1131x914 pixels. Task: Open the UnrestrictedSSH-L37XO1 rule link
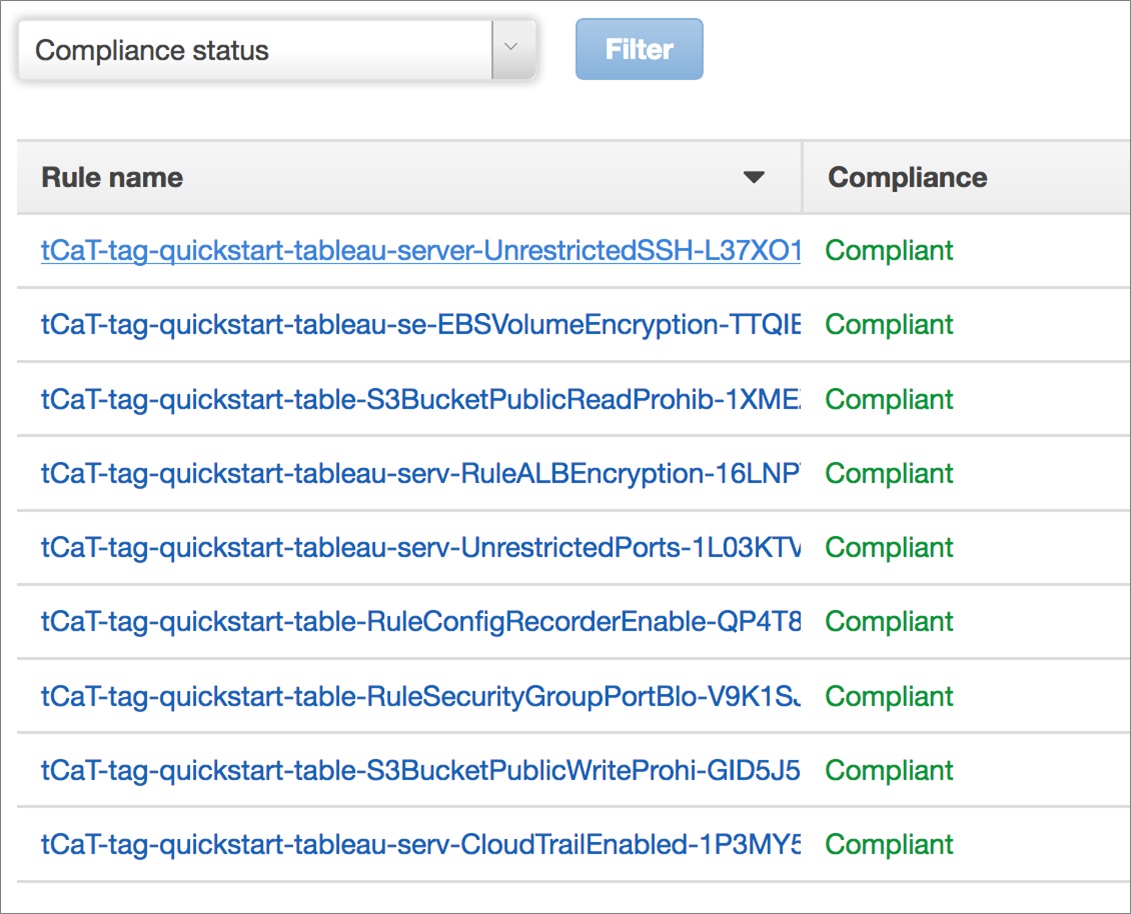pyautogui.click(x=421, y=250)
